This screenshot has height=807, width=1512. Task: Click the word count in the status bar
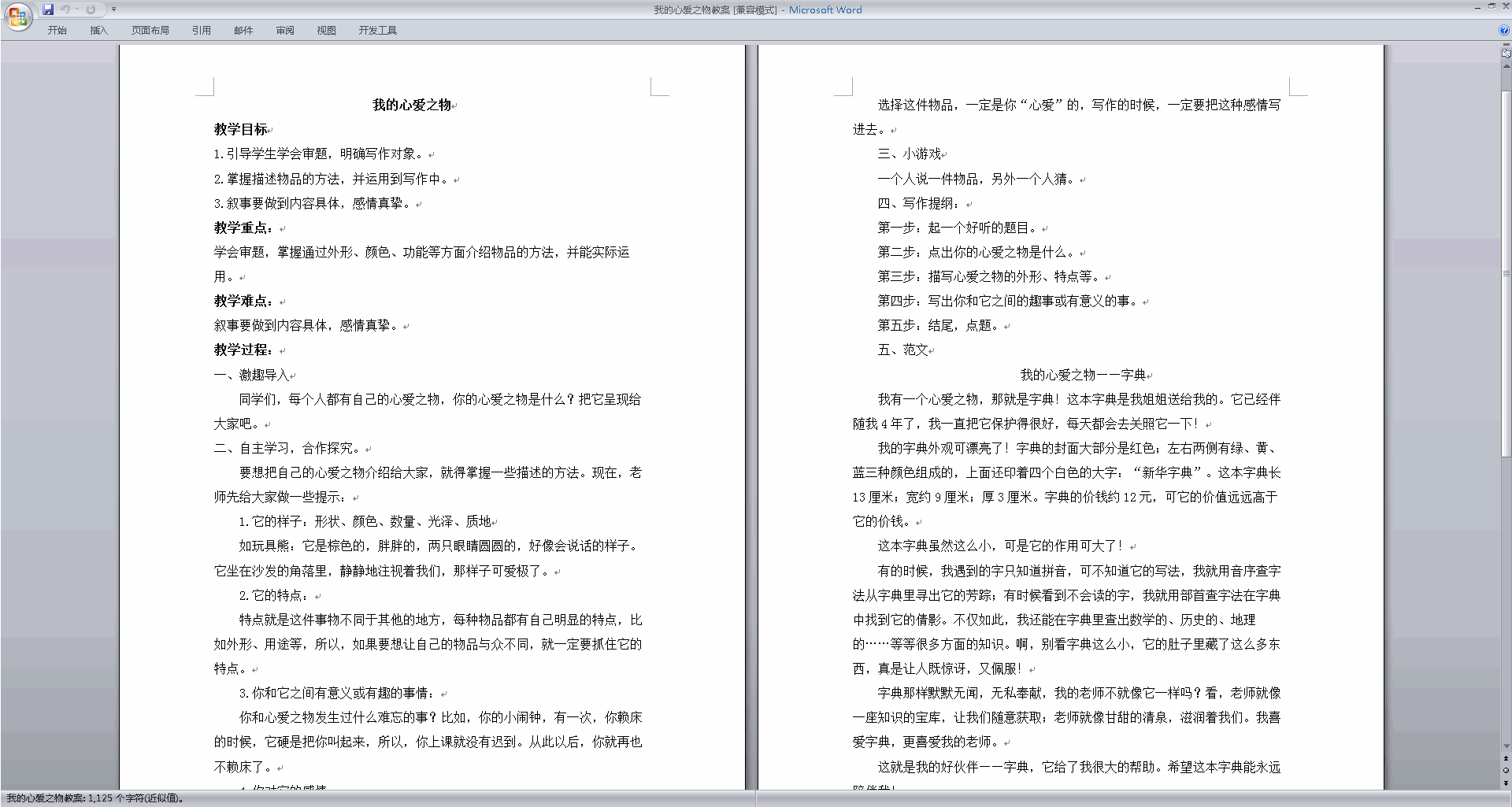pyautogui.click(x=95, y=798)
